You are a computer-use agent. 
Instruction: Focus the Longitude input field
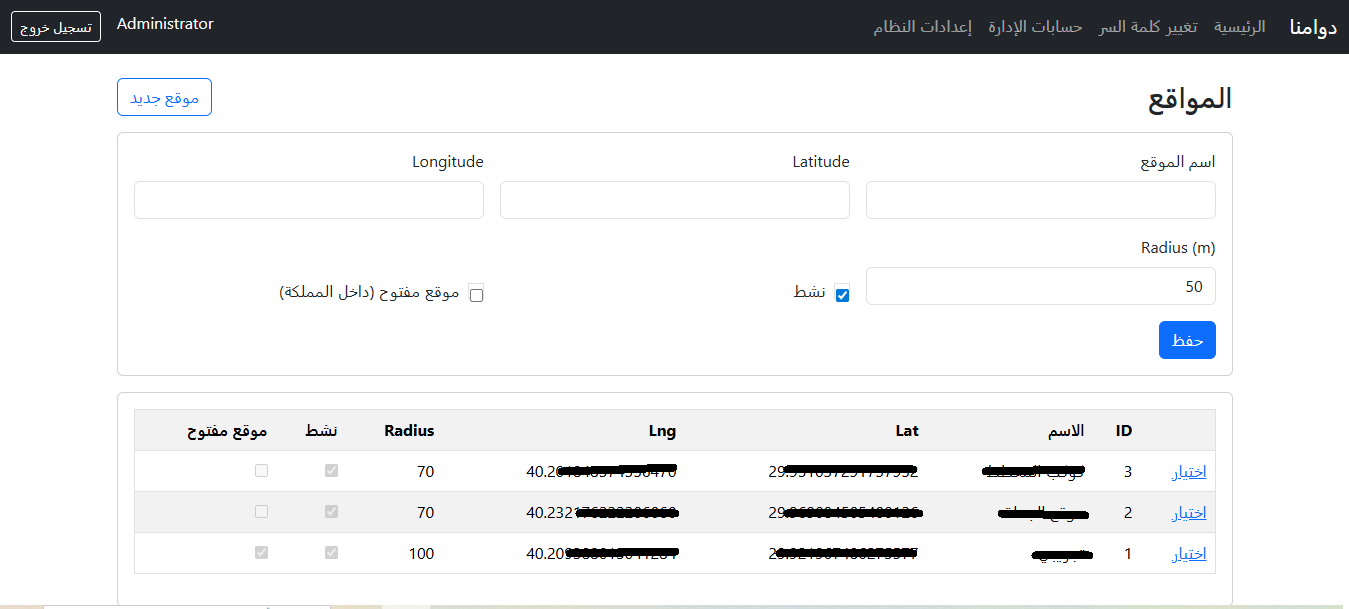pos(308,200)
